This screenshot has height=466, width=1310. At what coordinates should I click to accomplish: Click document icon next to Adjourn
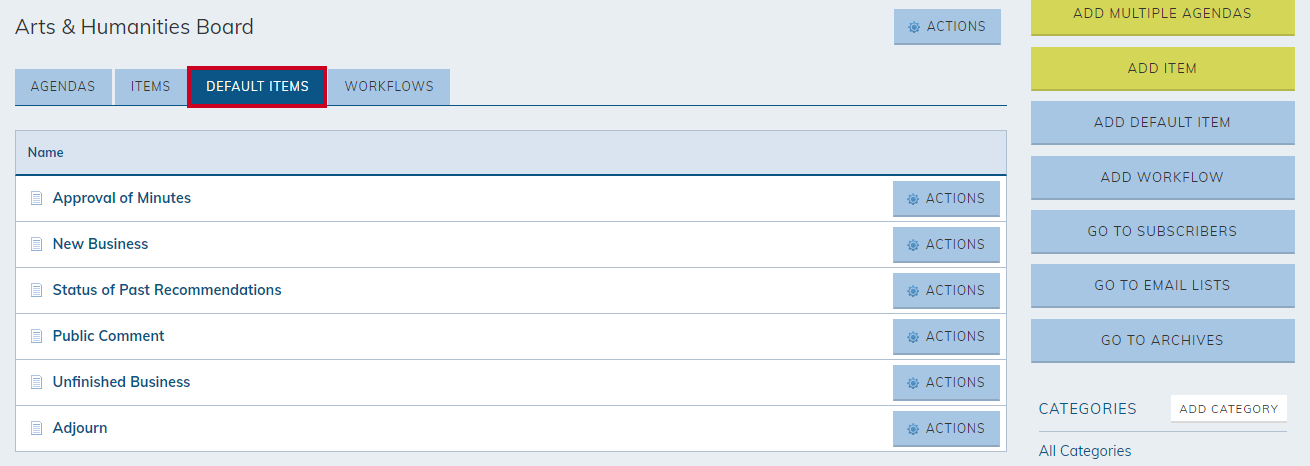(x=37, y=428)
